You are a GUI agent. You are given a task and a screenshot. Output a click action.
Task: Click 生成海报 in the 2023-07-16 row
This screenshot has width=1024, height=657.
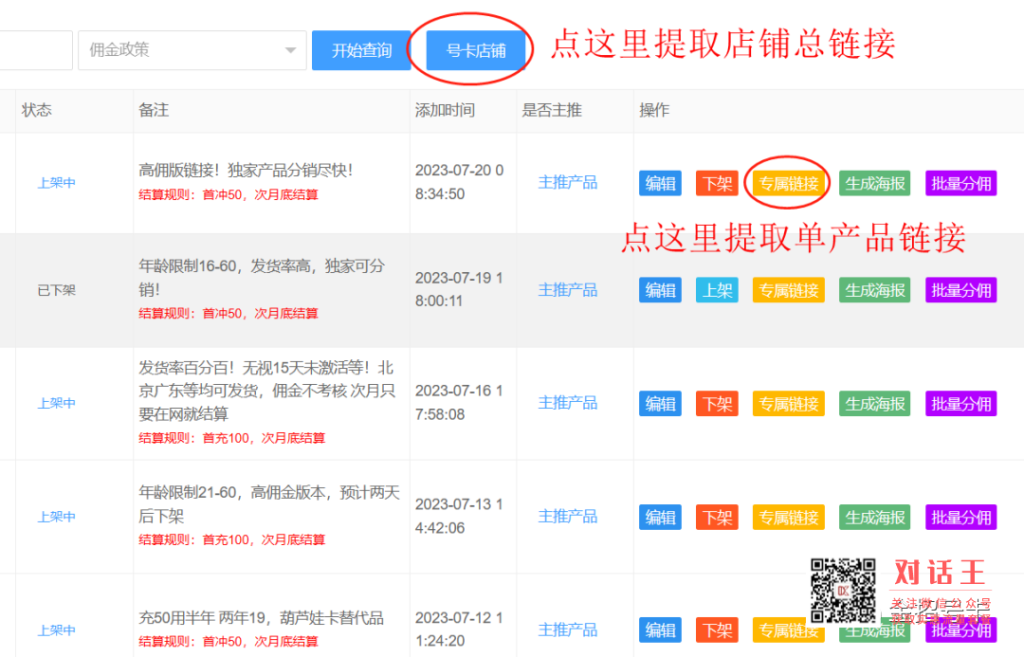pyautogui.click(x=874, y=404)
